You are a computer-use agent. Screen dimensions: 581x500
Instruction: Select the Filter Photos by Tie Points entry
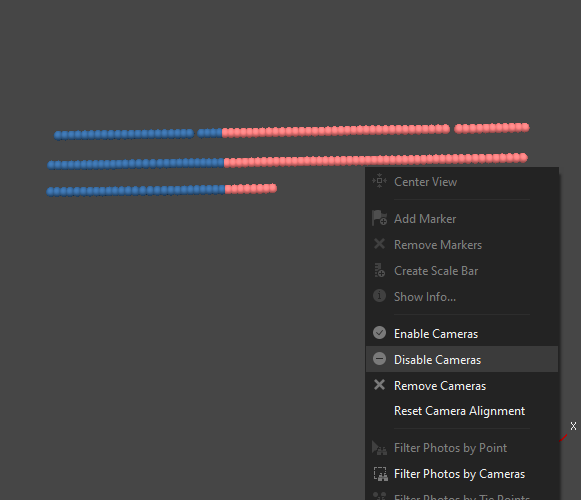coord(462,496)
